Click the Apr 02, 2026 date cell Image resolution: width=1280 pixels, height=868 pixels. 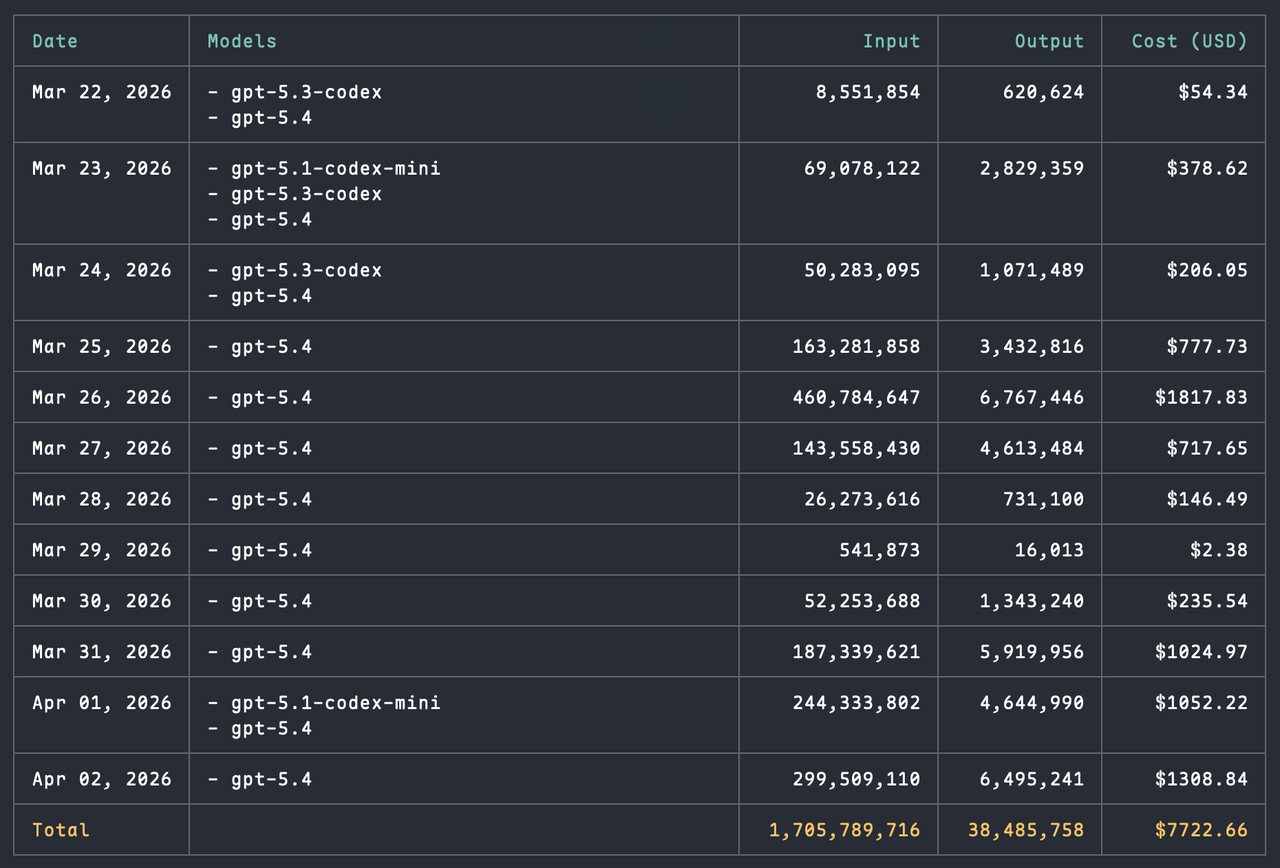tap(102, 780)
